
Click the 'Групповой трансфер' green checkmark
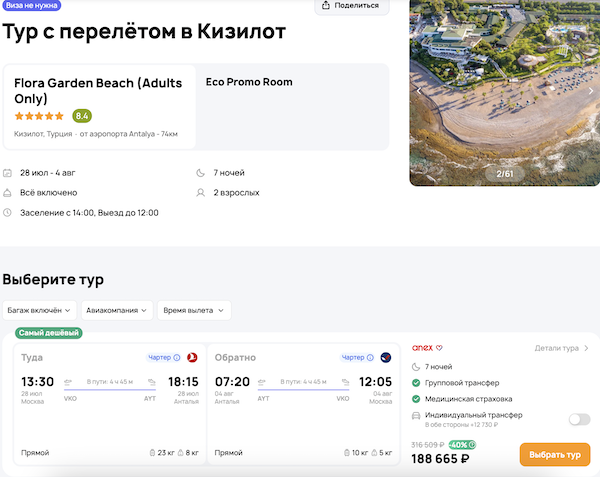[x=416, y=382]
